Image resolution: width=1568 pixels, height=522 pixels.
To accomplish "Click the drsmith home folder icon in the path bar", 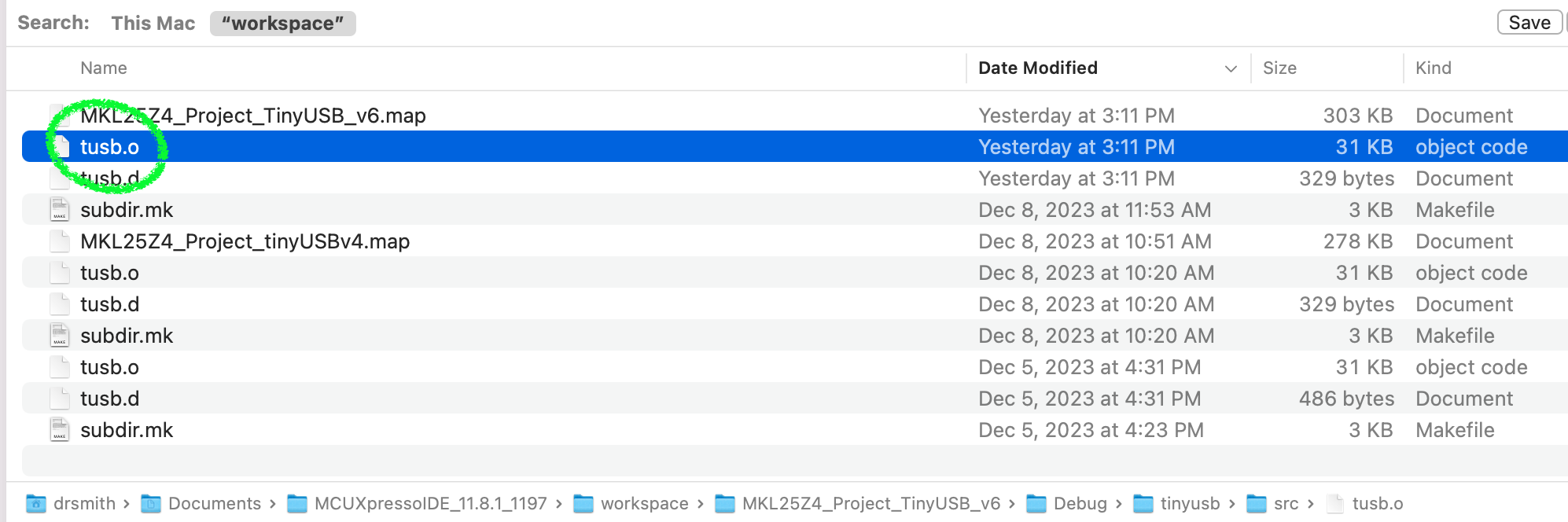I will tap(35, 504).
